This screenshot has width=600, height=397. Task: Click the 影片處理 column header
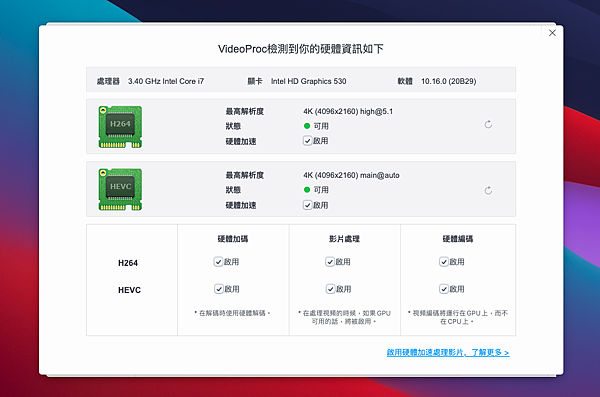coord(344,239)
